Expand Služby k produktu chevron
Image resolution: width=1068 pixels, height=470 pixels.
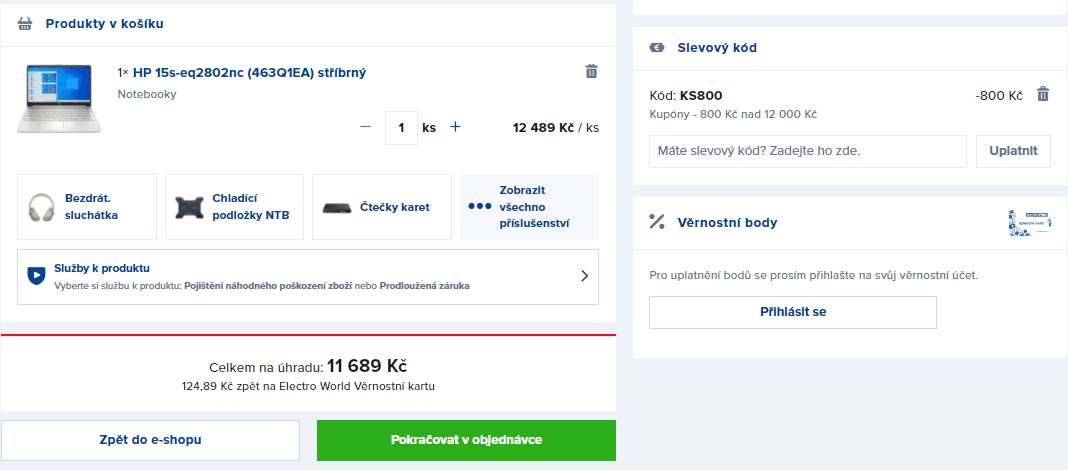pyautogui.click(x=584, y=276)
